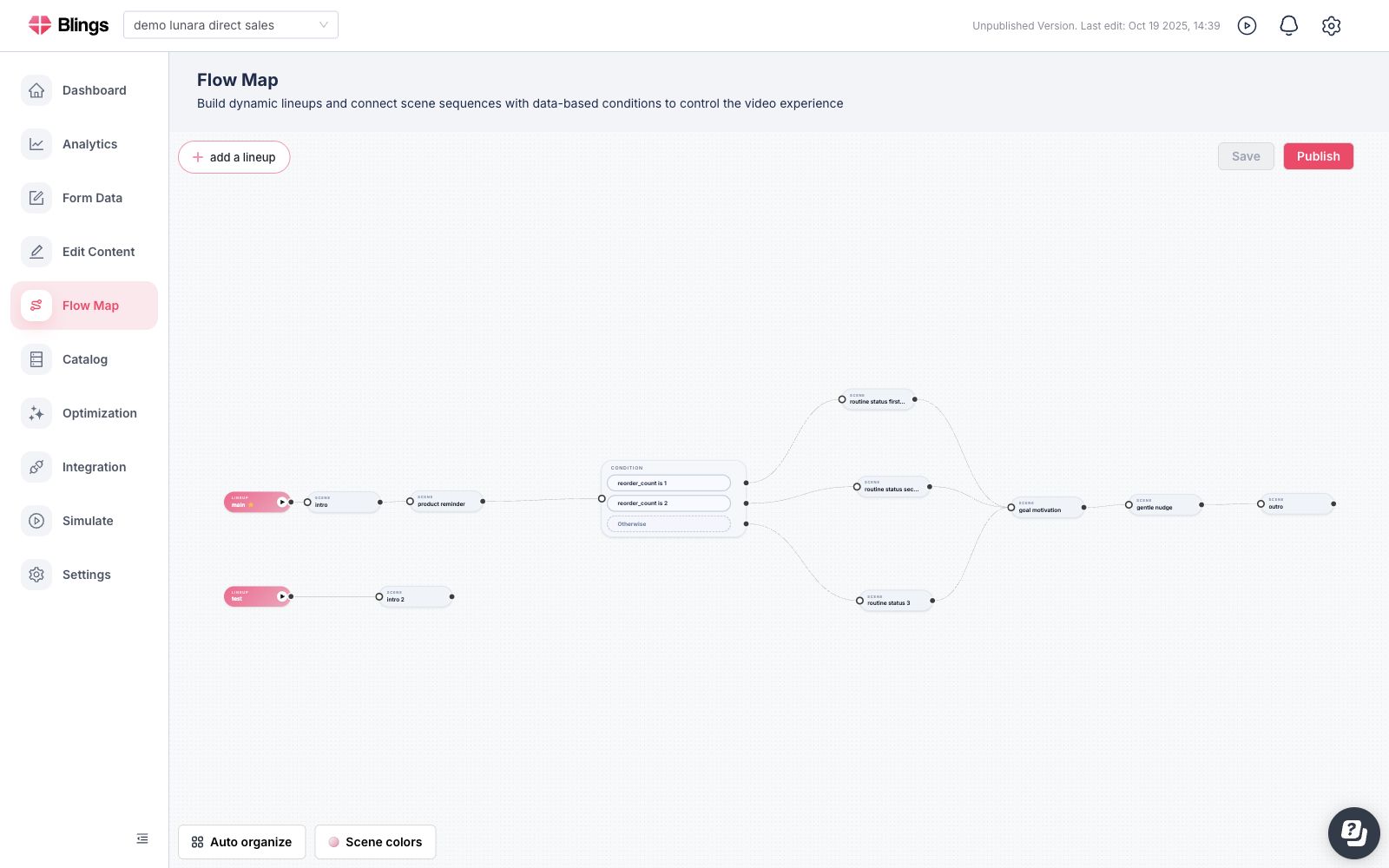
Task: Go to Catalog in sidebar
Action: [84, 359]
